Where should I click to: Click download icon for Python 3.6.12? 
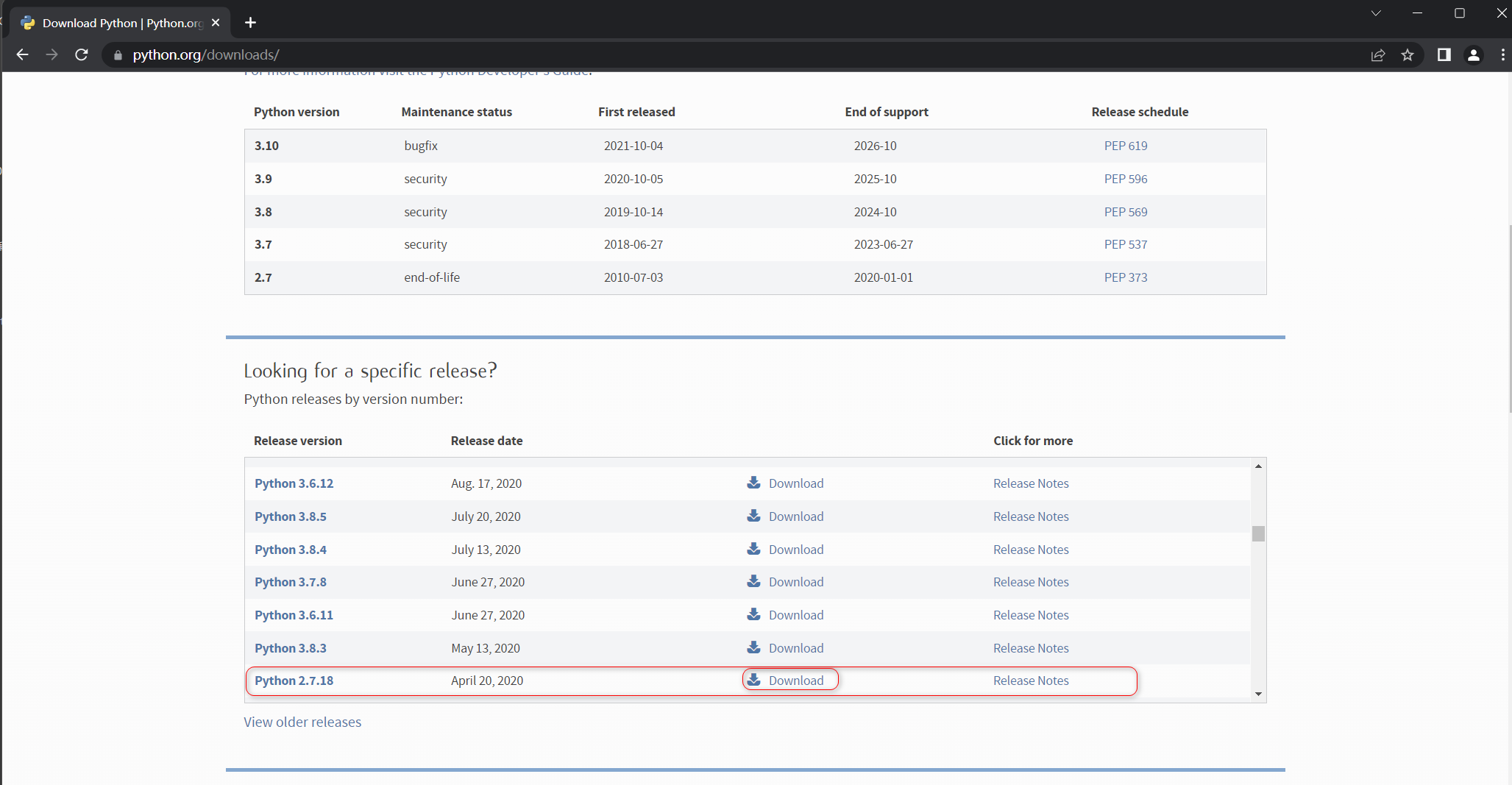click(x=753, y=483)
